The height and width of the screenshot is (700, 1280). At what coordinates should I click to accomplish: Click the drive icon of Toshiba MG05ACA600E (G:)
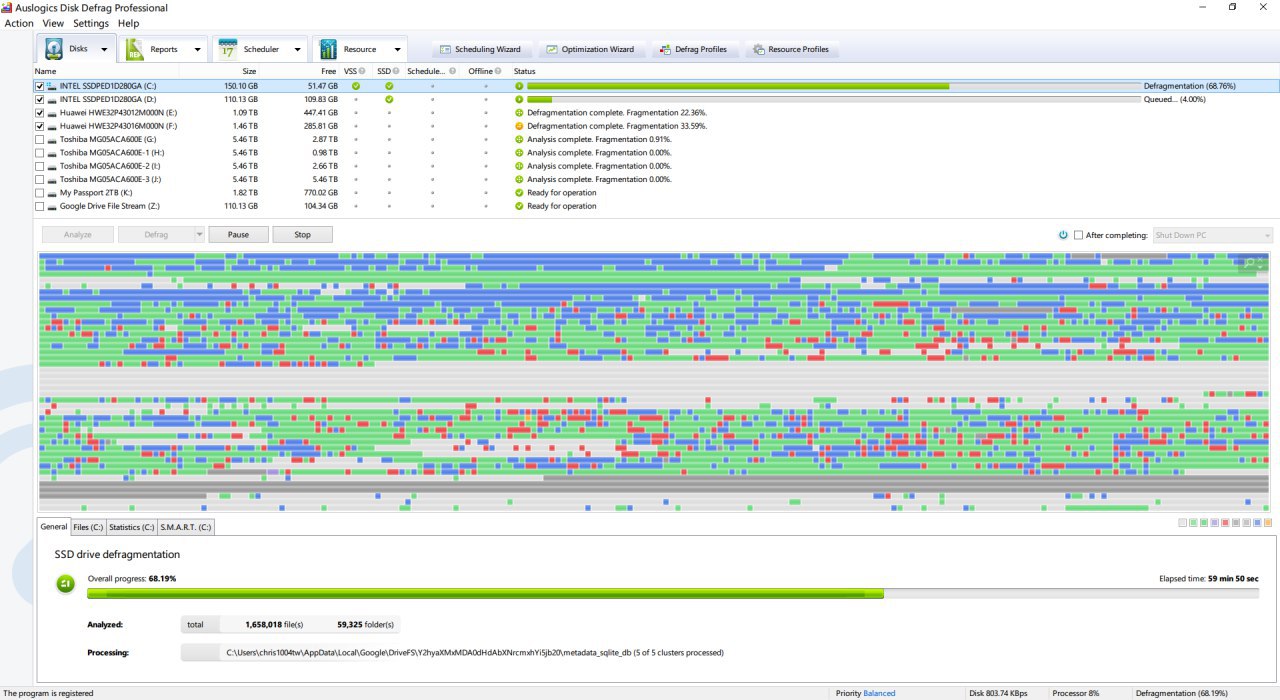click(52, 139)
